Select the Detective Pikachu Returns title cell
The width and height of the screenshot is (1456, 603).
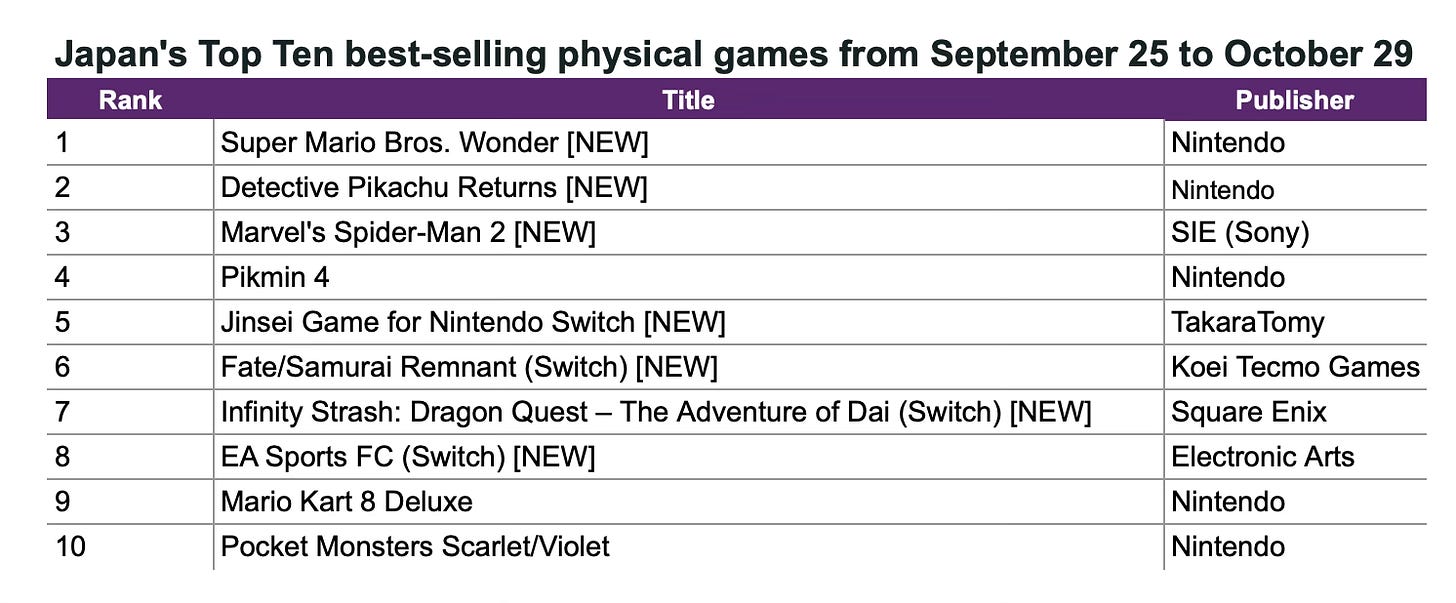point(434,188)
